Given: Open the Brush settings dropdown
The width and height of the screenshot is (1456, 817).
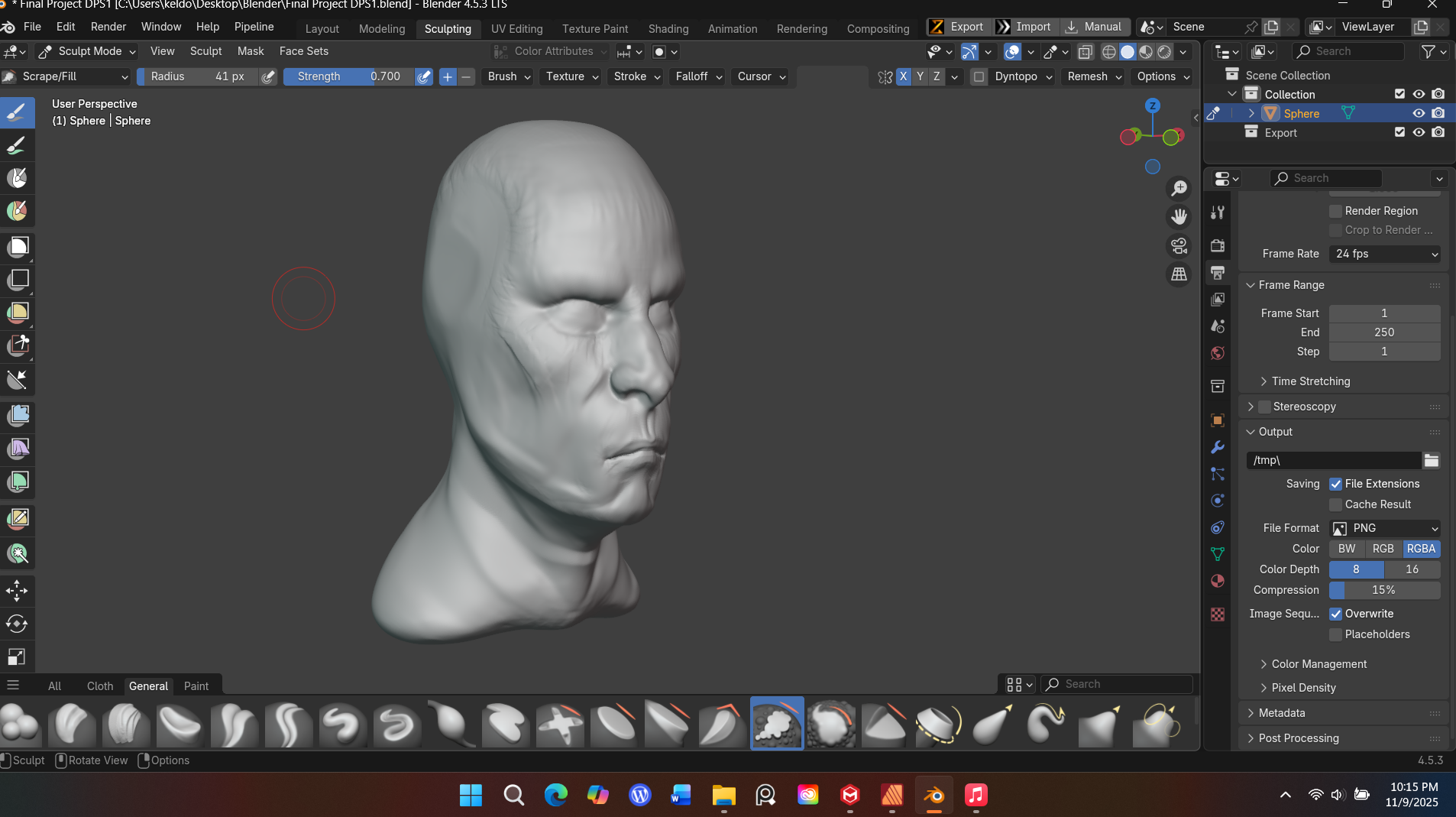Looking at the screenshot, I should pos(509,76).
